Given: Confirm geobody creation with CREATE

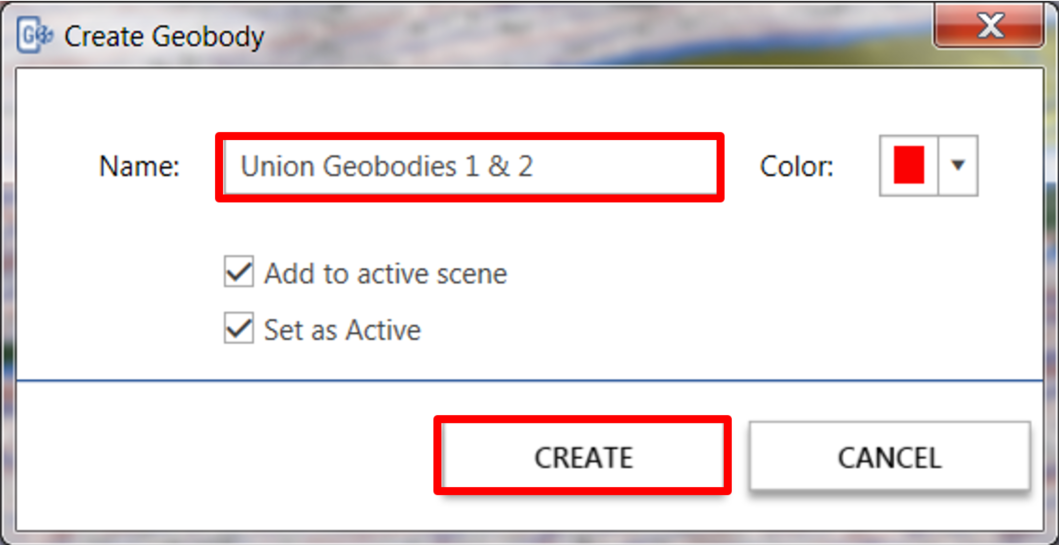Looking at the screenshot, I should (x=583, y=457).
